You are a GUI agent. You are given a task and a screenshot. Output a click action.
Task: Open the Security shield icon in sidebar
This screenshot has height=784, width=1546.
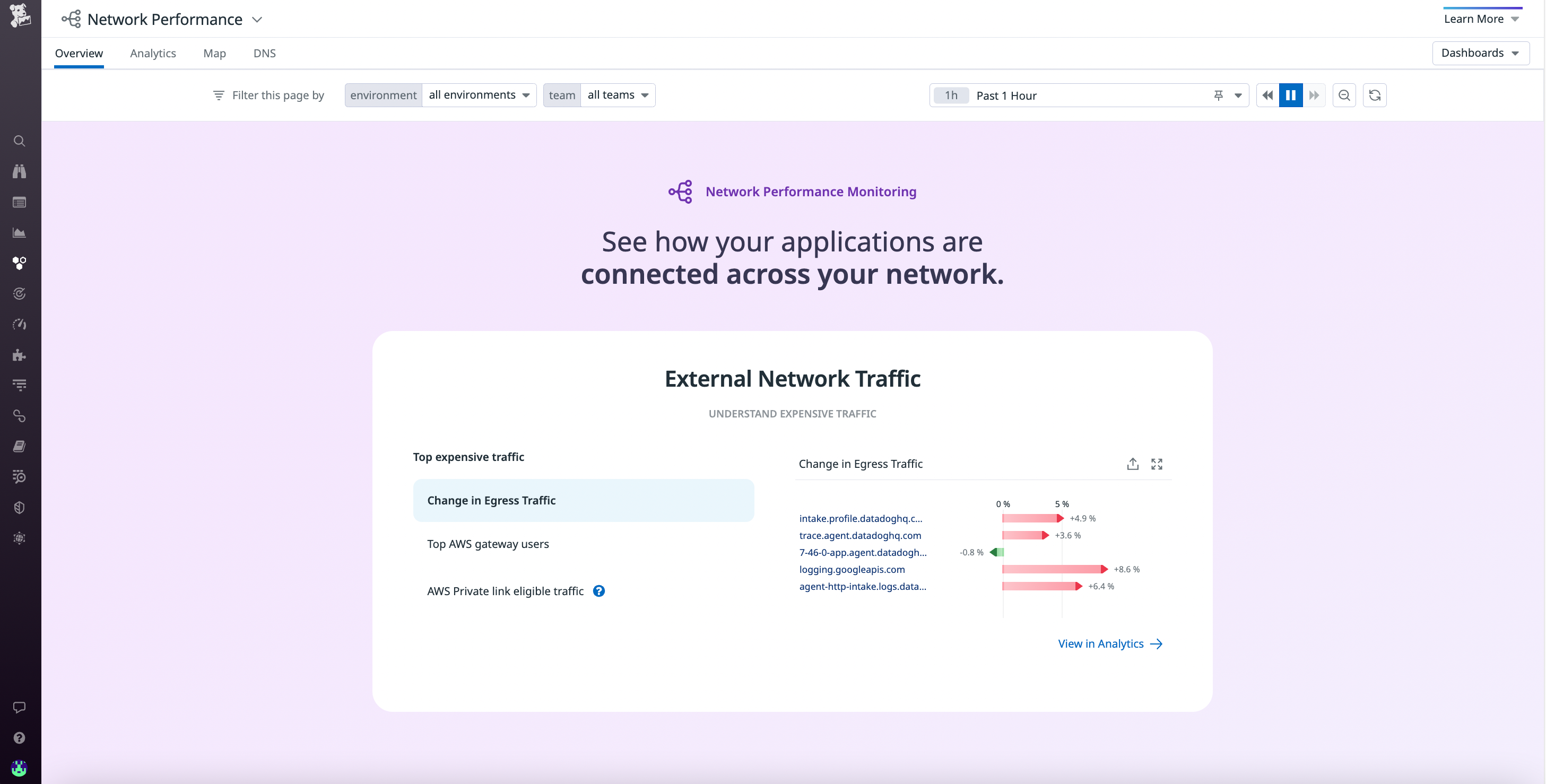click(x=19, y=507)
